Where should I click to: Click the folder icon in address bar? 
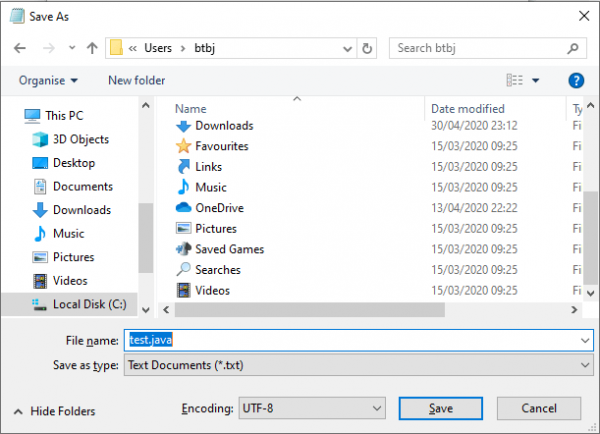point(116,48)
